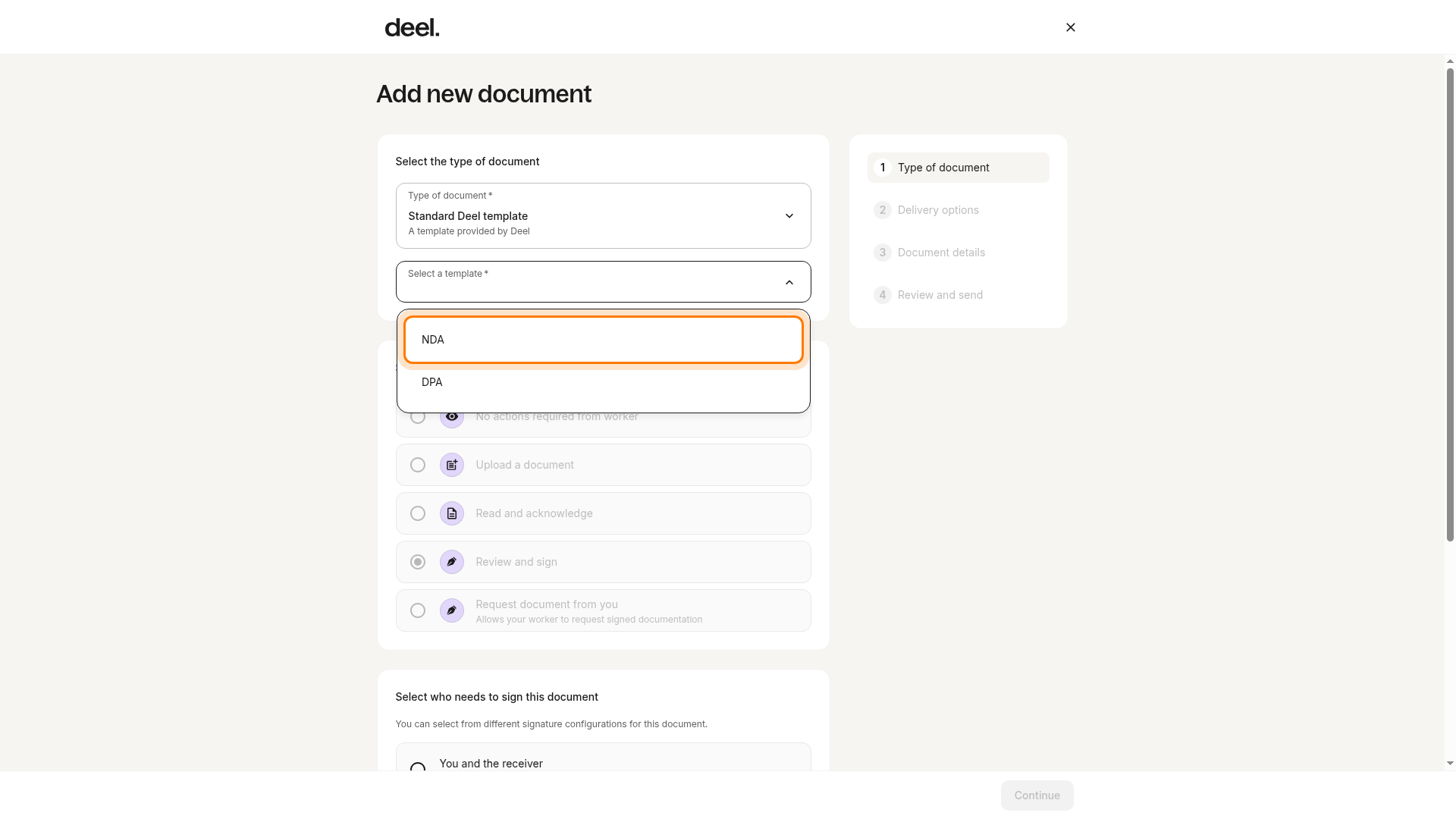Click the Select who needs to sign heading

click(497, 697)
